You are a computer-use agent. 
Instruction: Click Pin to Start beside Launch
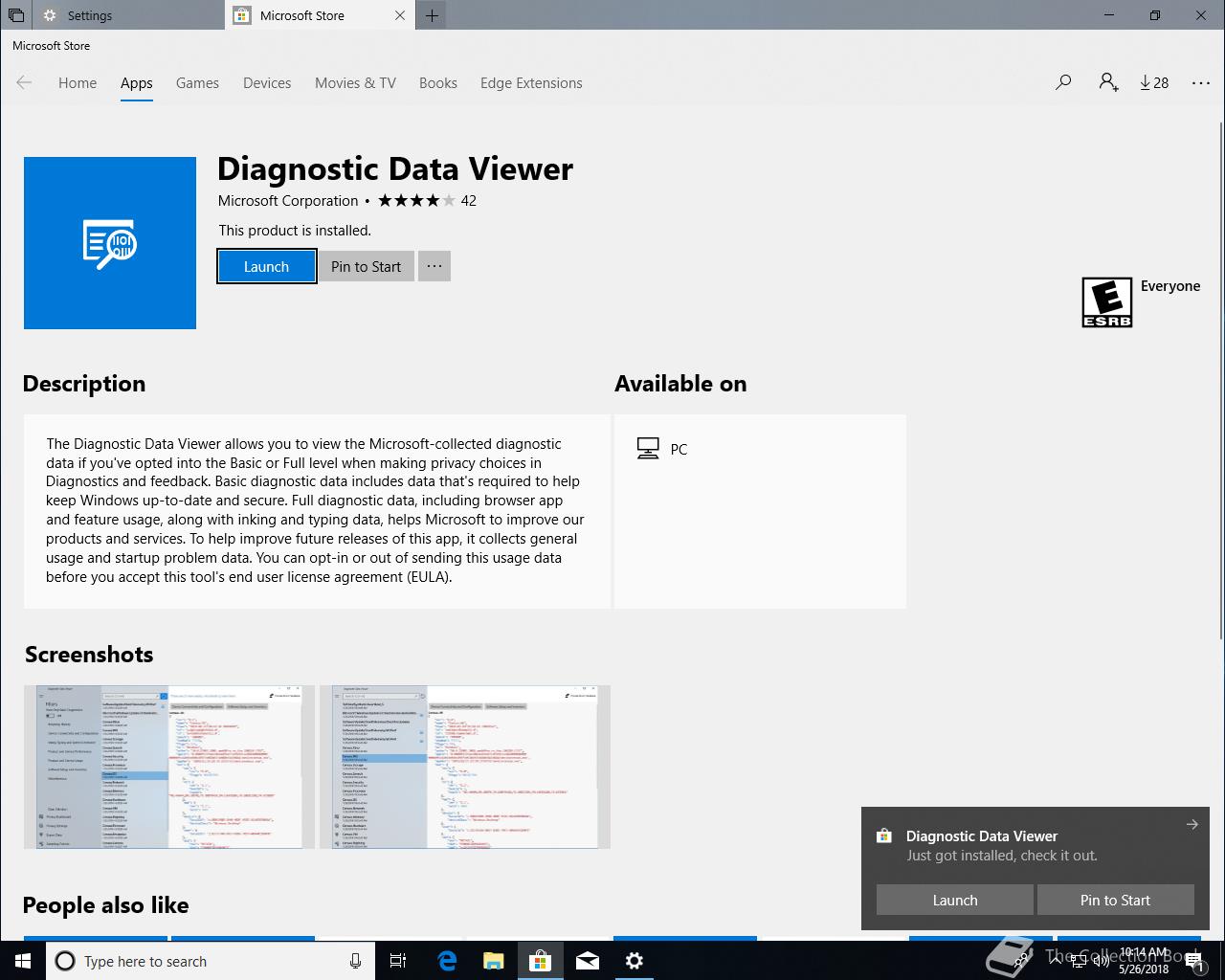coord(367,266)
